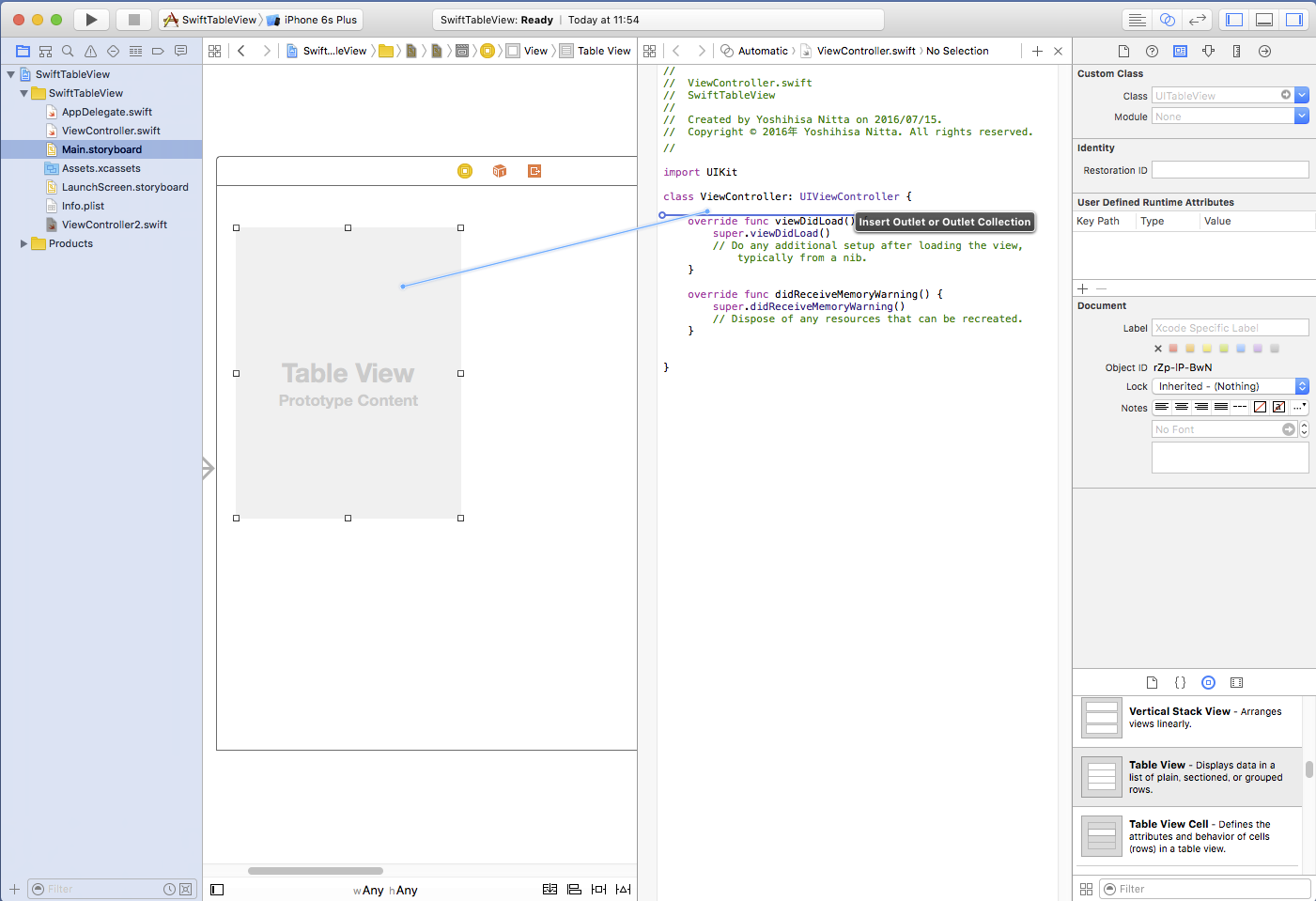Open the Connections inspector tab

click(1264, 52)
